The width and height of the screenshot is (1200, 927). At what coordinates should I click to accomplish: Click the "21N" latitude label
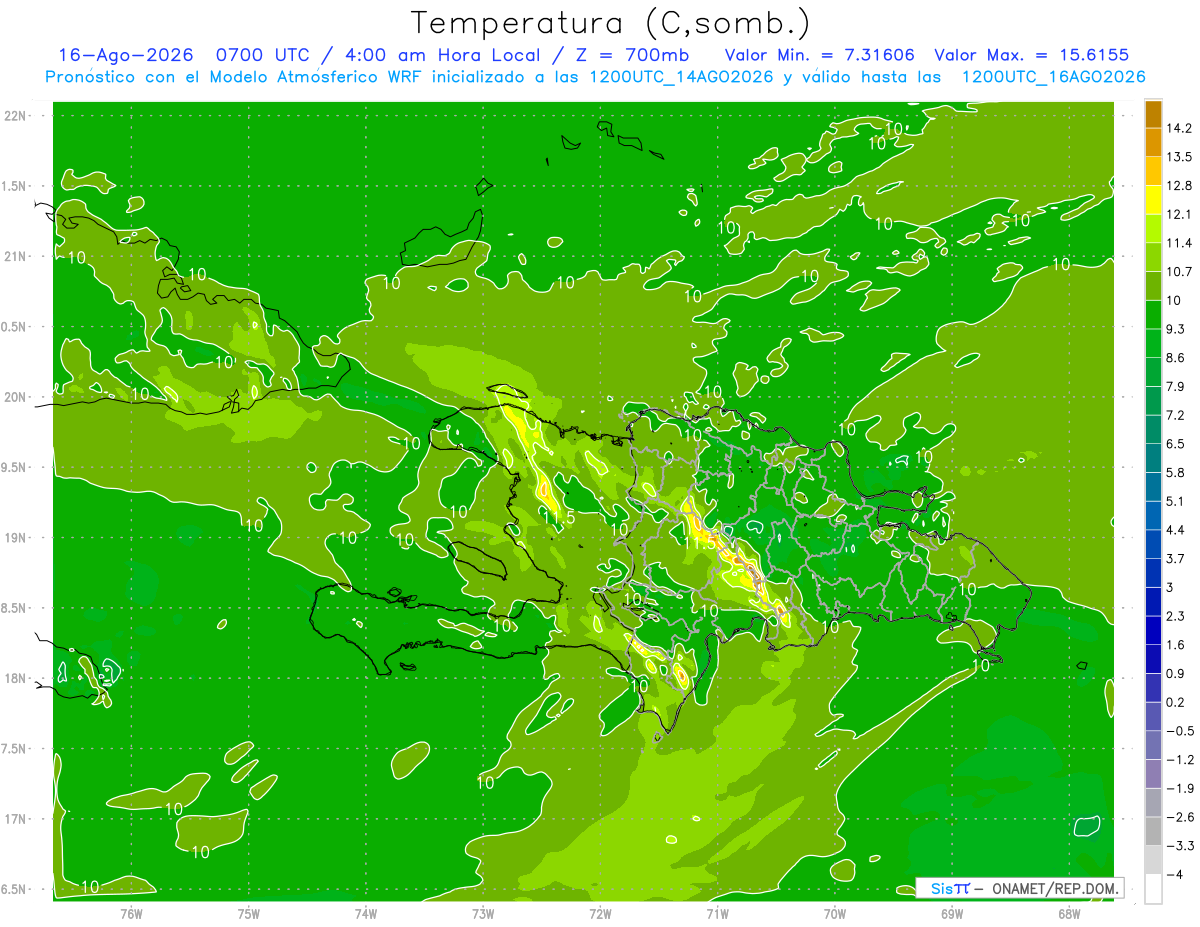click(x=16, y=256)
